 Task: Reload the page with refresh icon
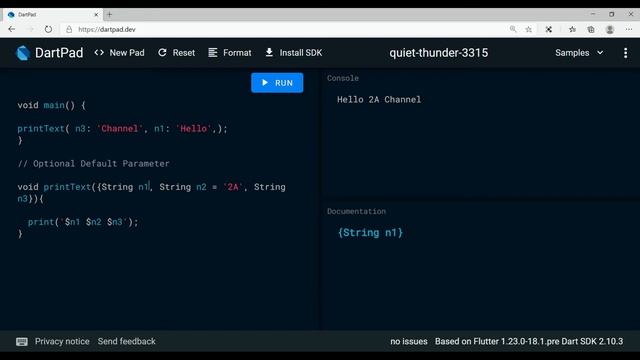tap(48, 29)
